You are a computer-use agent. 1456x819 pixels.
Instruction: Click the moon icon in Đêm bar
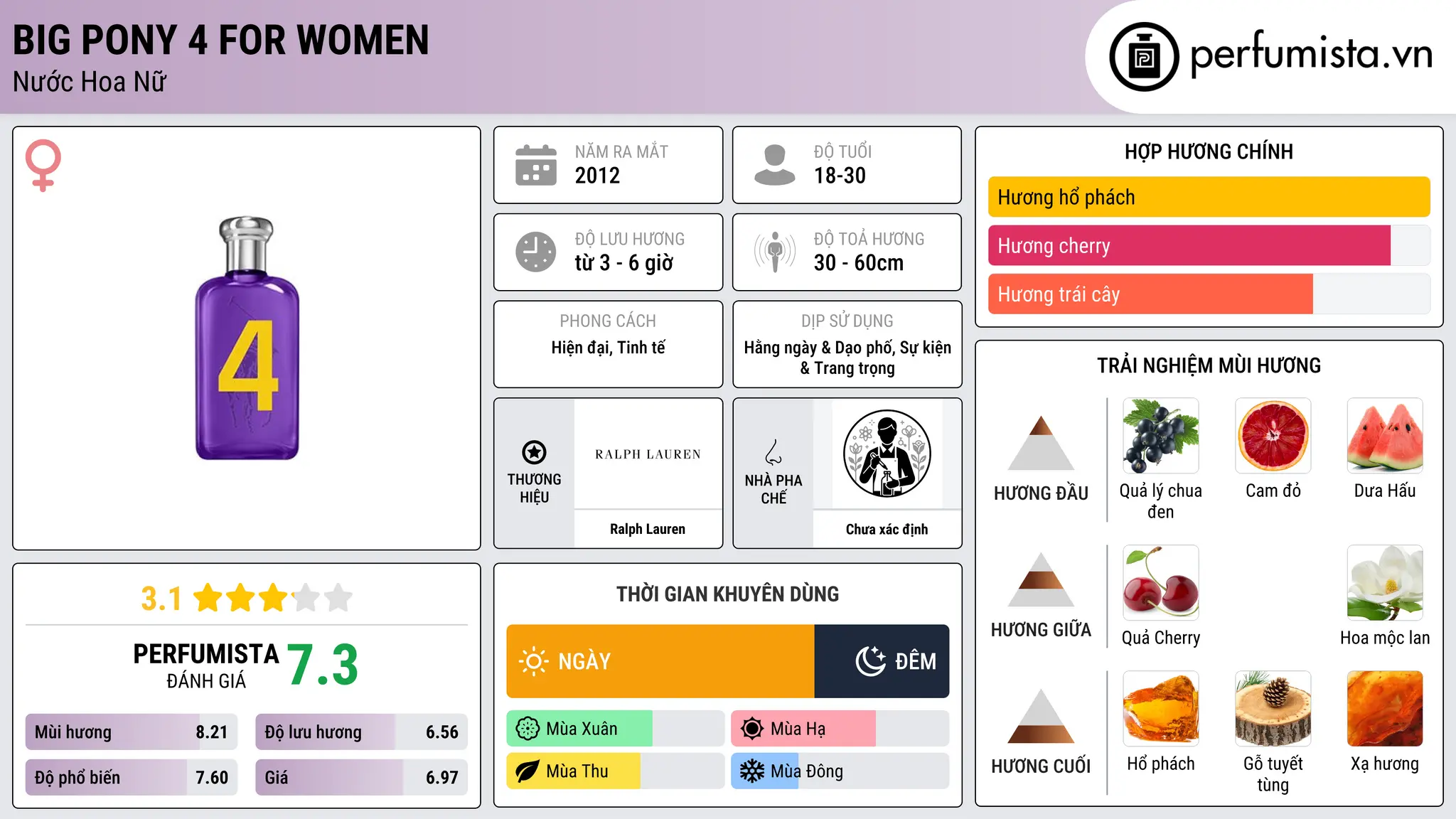tap(871, 661)
